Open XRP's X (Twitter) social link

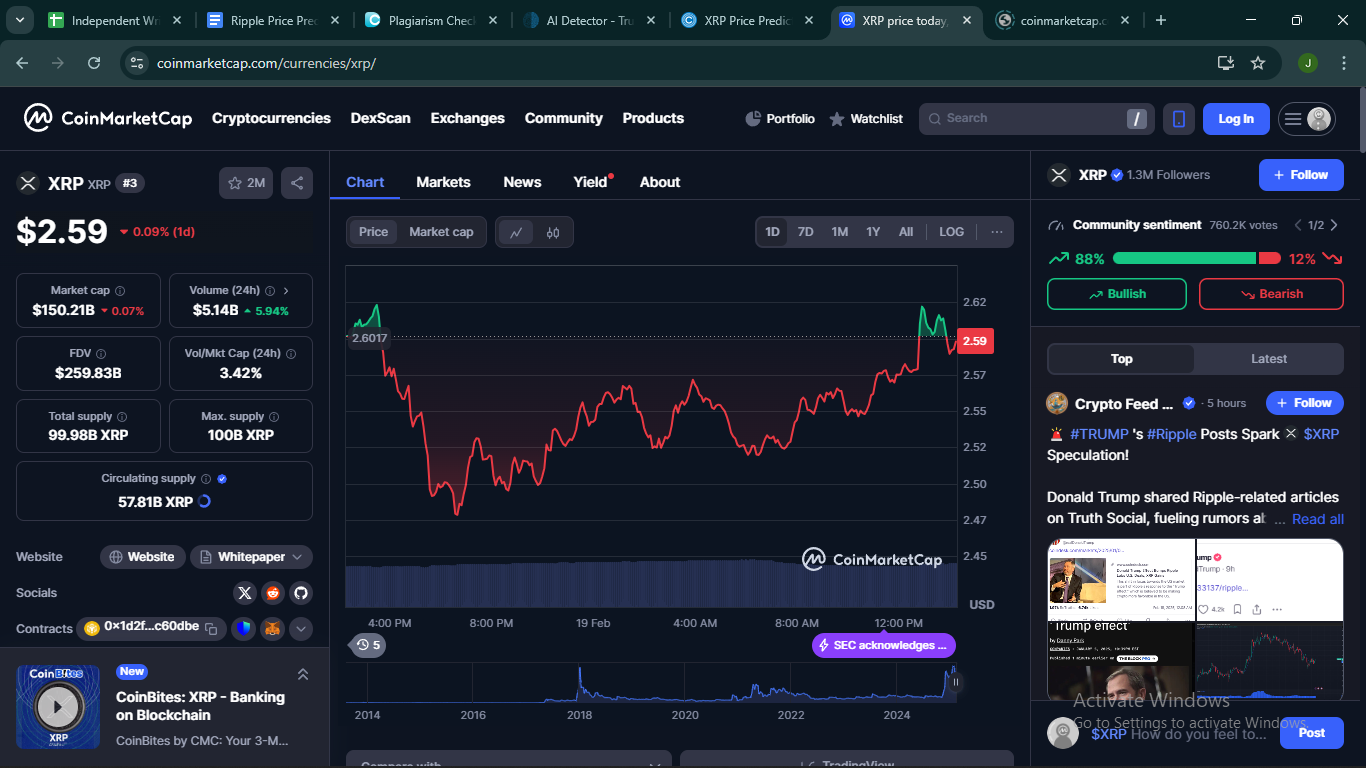coord(245,593)
